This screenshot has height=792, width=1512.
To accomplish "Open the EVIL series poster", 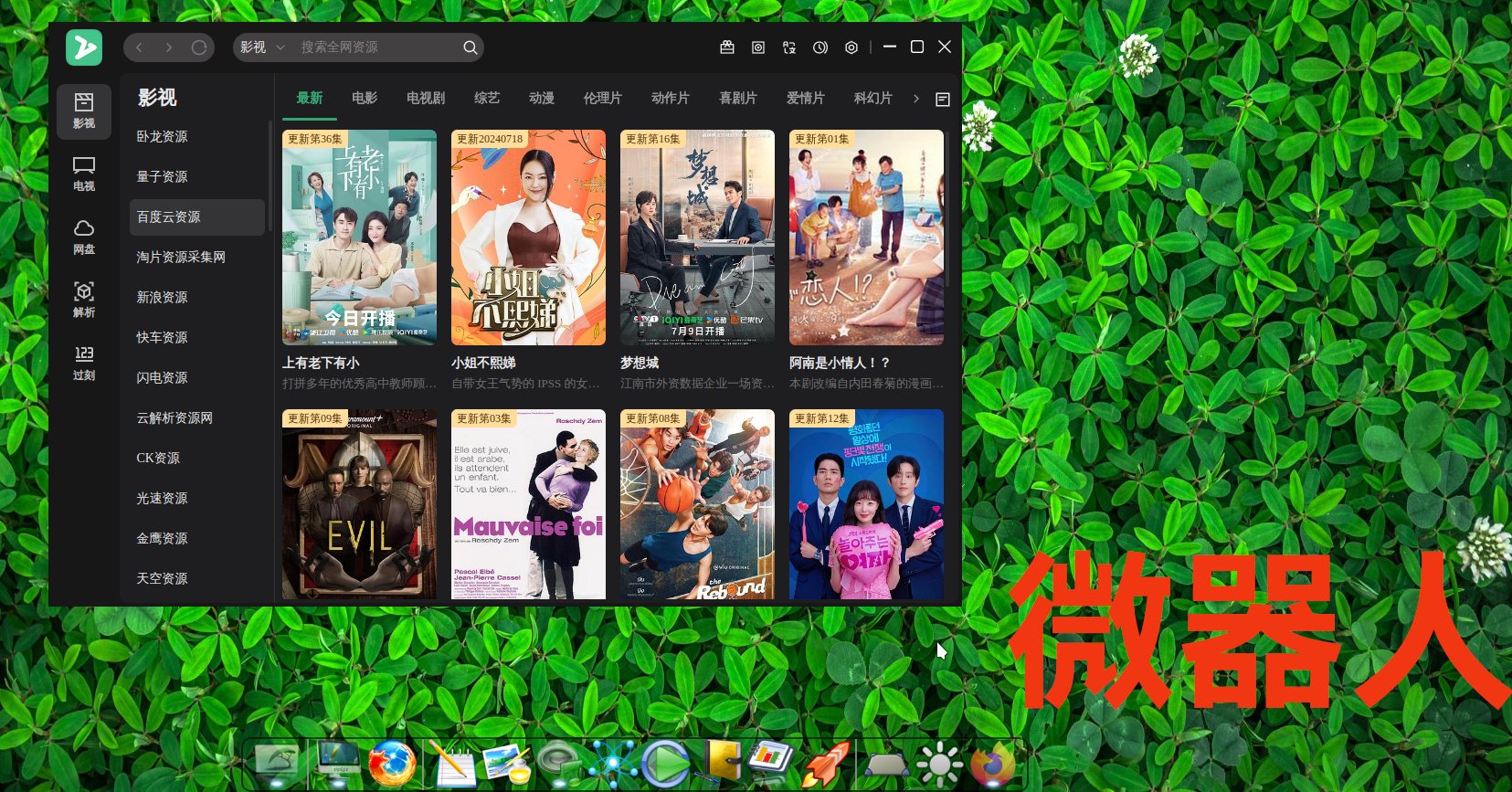I will click(x=359, y=504).
